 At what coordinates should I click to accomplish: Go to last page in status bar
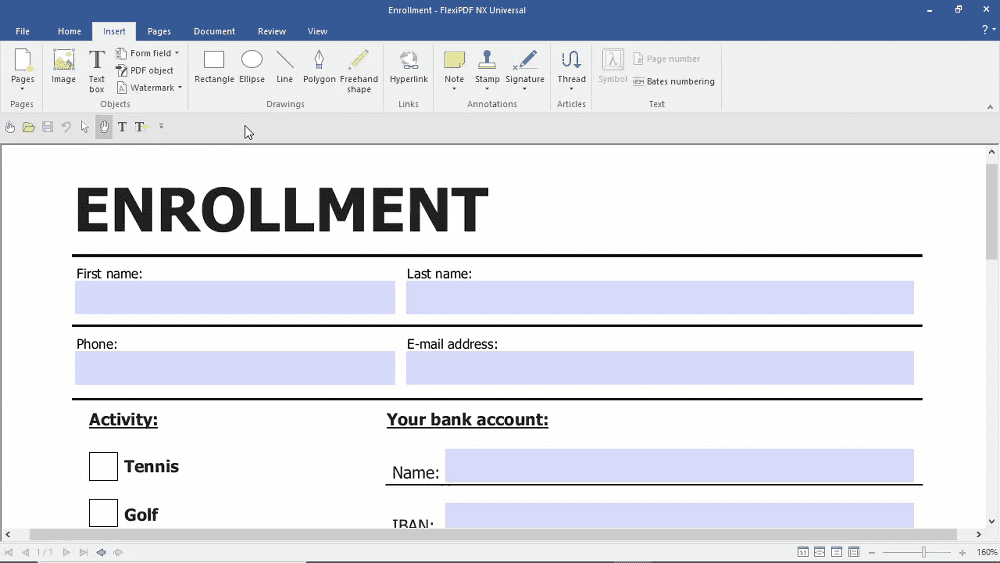(x=84, y=552)
